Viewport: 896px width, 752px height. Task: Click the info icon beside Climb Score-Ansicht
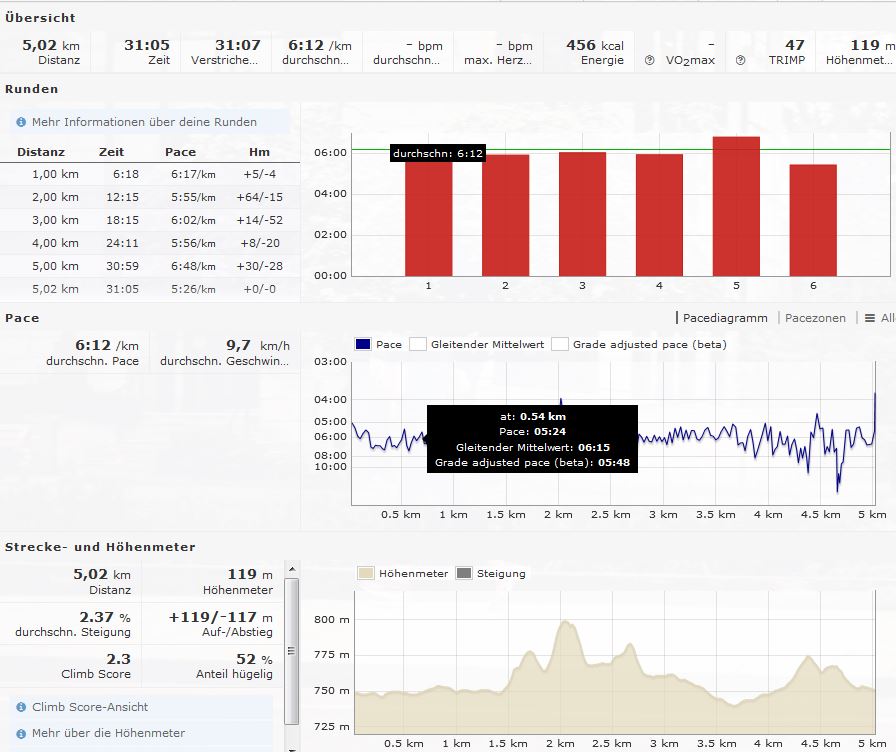[x=21, y=707]
